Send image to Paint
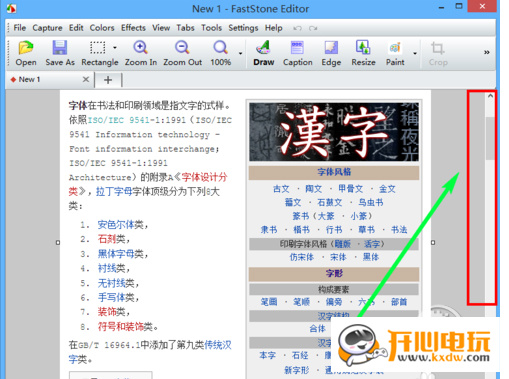This screenshot has width=509, height=379. (x=395, y=53)
